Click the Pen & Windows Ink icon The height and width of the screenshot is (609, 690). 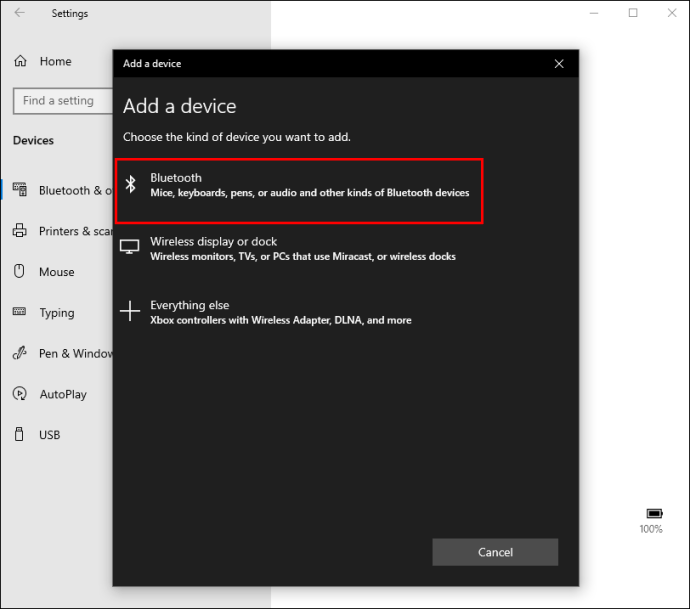coord(19,352)
